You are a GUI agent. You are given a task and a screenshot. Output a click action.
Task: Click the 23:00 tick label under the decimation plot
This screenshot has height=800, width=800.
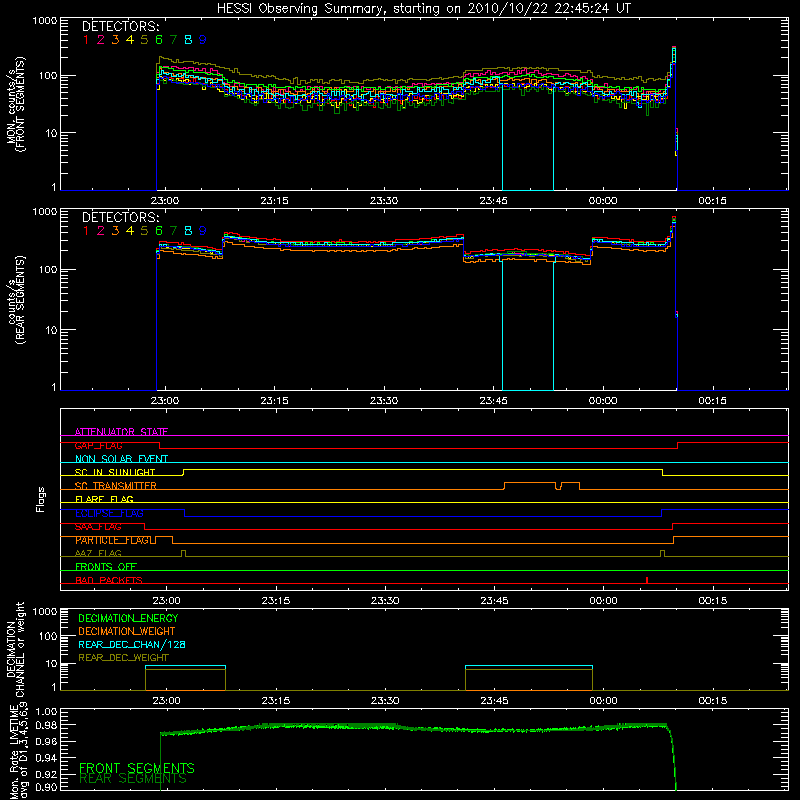pos(166,701)
